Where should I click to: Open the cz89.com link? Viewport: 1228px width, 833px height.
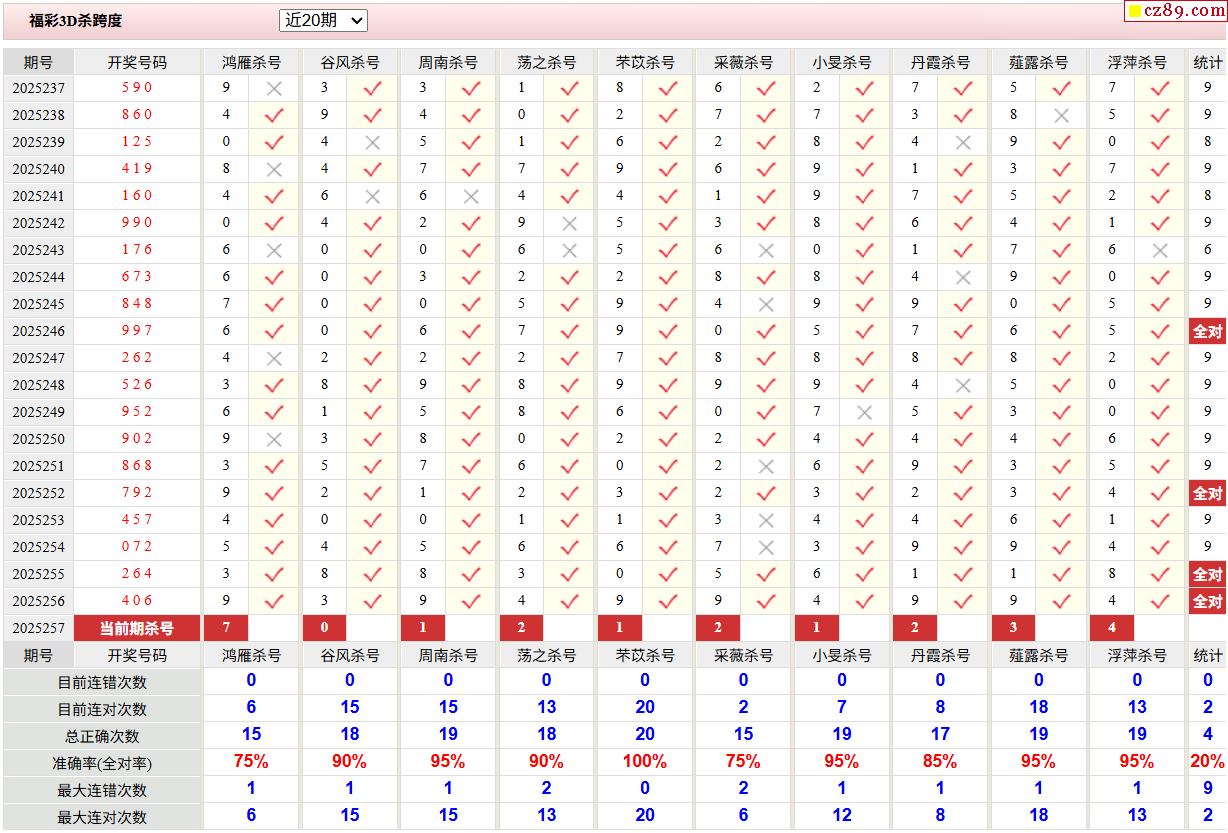point(1177,11)
